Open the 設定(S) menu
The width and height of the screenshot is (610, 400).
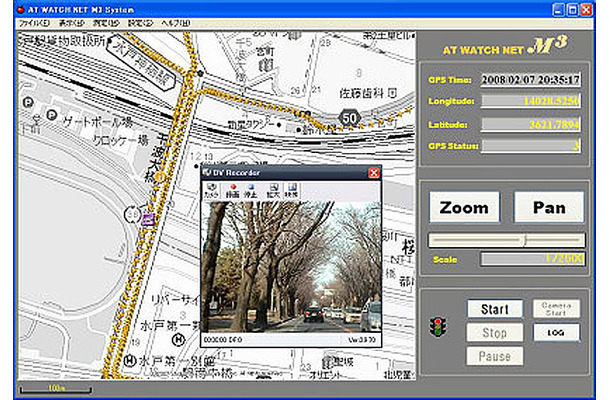(x=140, y=24)
